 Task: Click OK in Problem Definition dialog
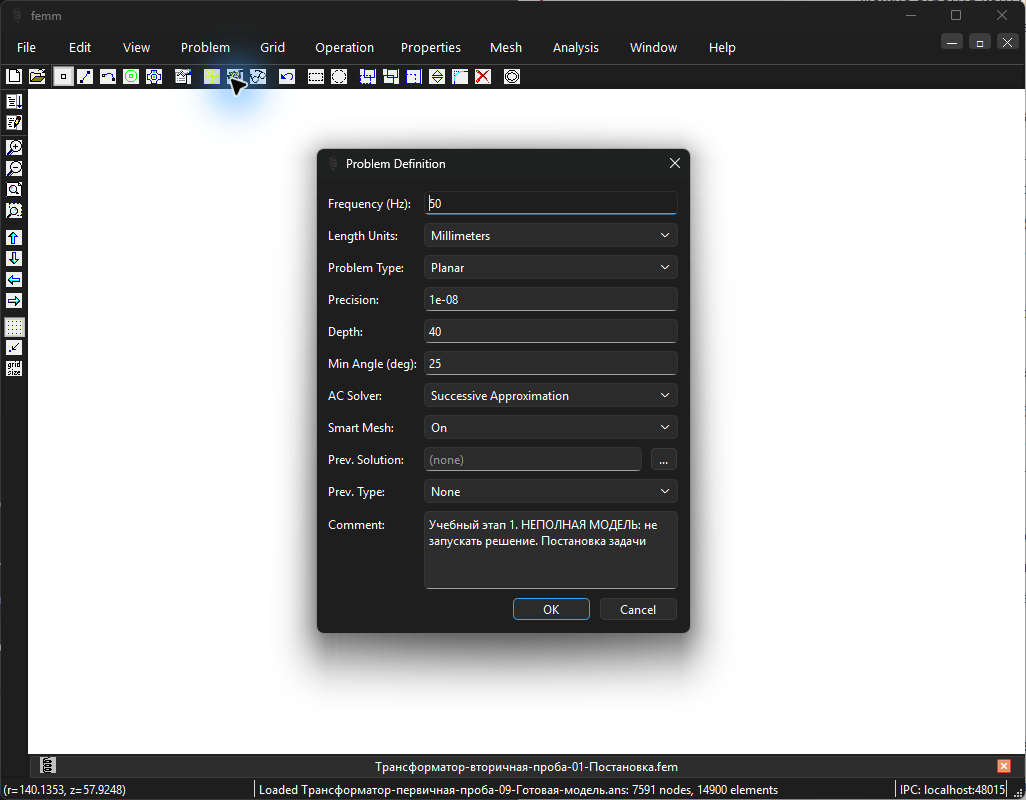551,610
